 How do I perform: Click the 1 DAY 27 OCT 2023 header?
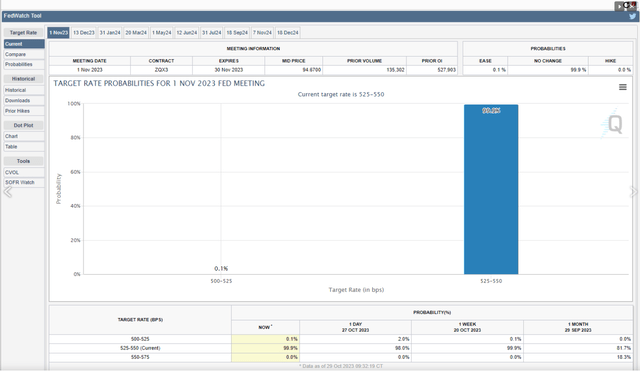tap(356, 327)
